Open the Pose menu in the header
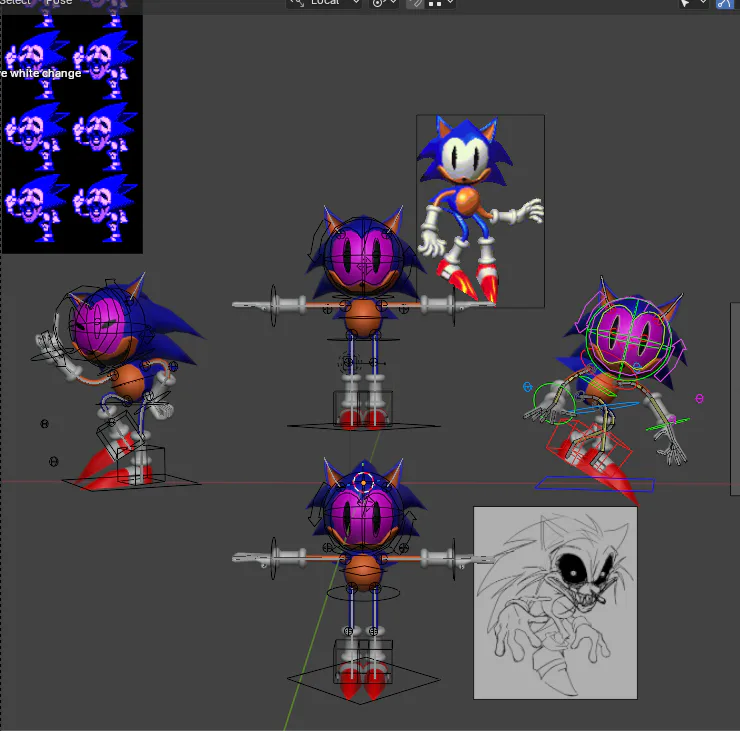This screenshot has width=740, height=731. tap(59, 2)
